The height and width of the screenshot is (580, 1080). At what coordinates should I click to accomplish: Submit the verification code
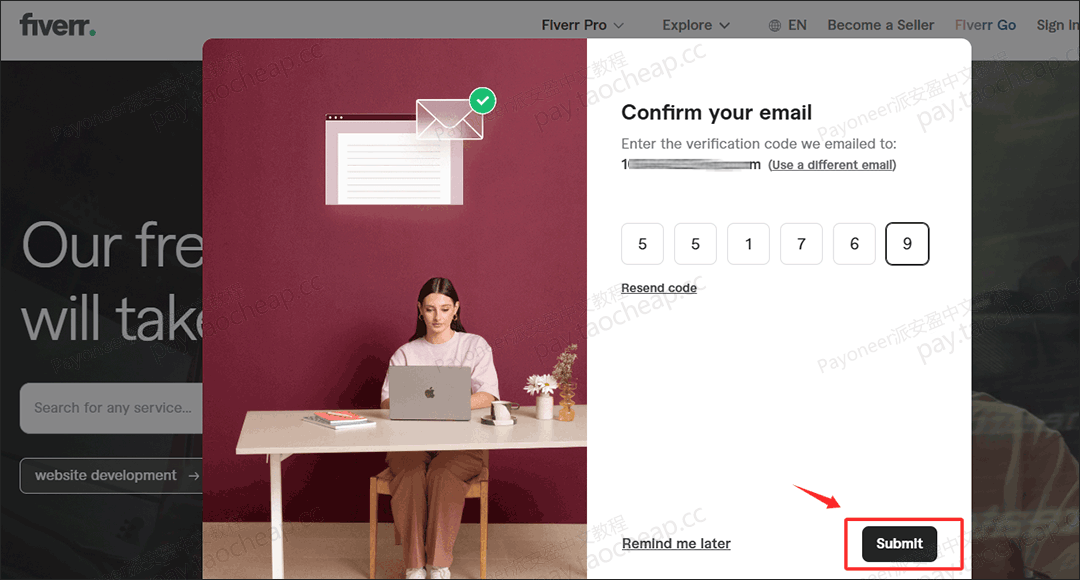[900, 543]
